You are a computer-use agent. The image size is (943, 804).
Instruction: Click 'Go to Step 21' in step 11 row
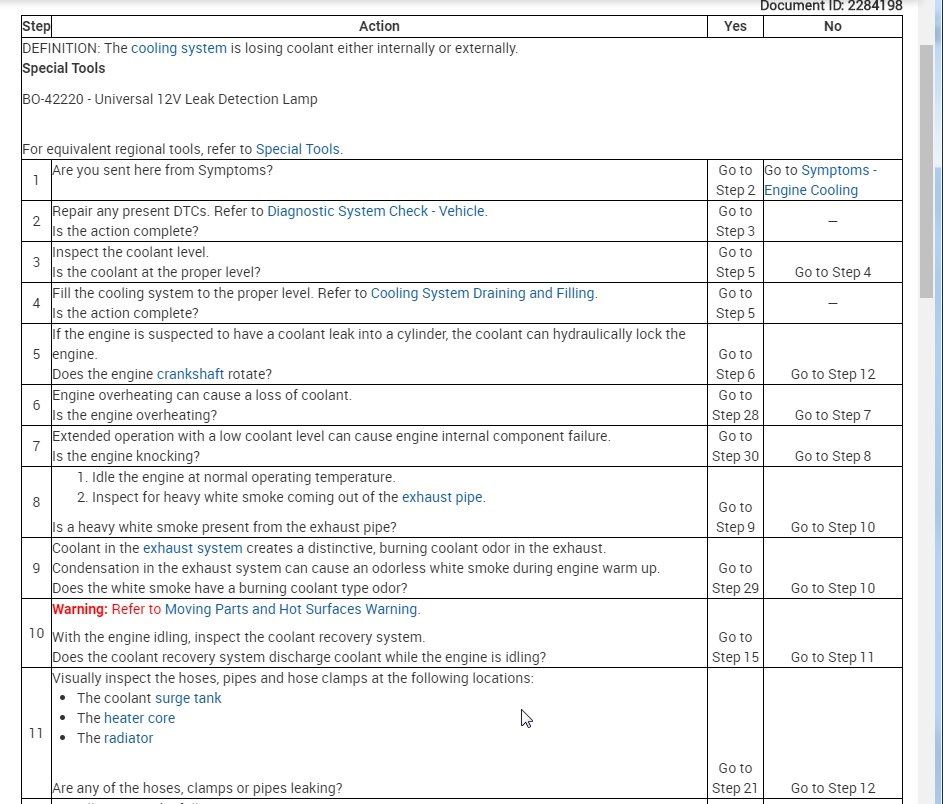tap(735, 778)
